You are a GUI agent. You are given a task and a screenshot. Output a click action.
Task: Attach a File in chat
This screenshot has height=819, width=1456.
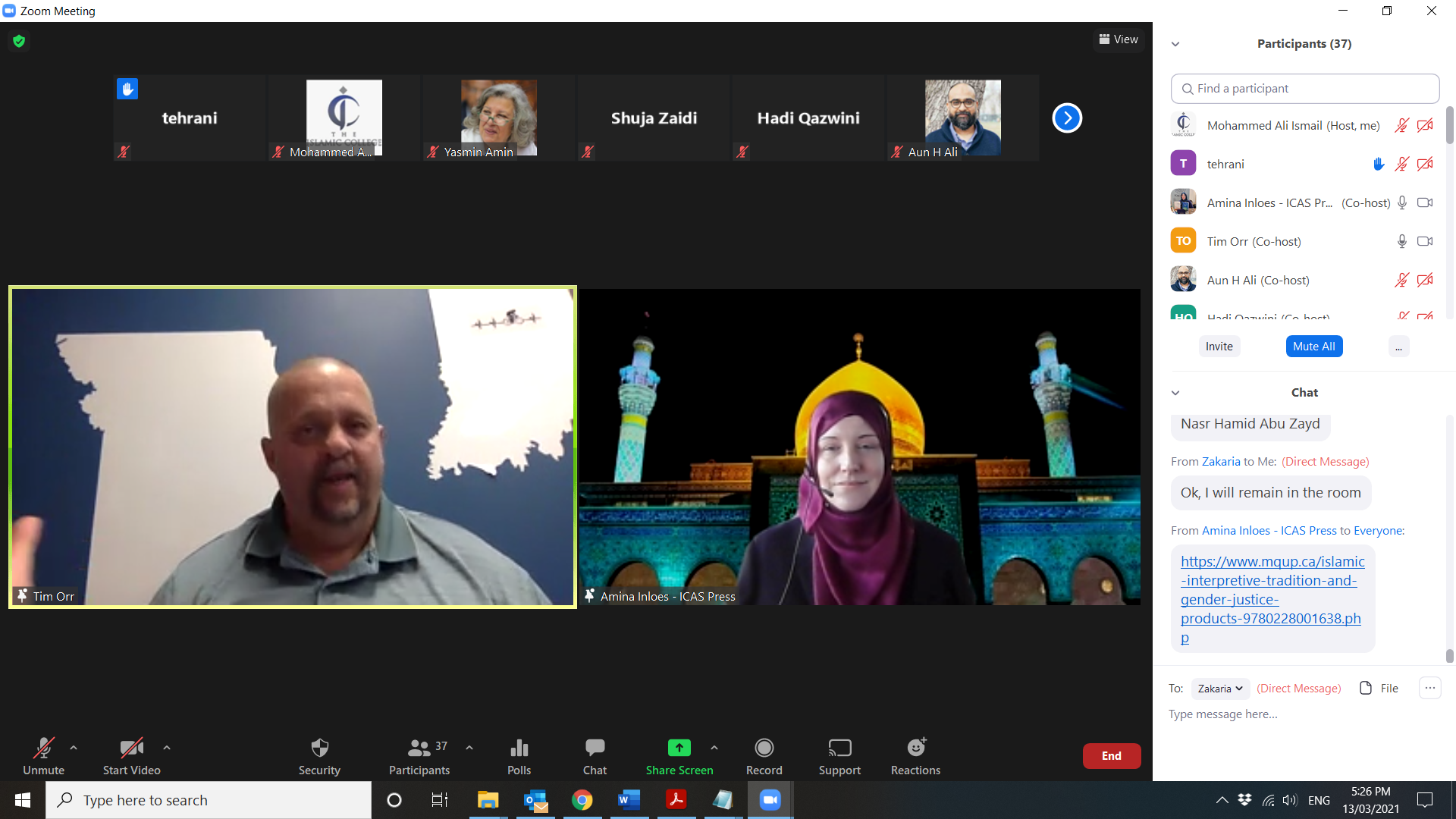coord(1379,688)
